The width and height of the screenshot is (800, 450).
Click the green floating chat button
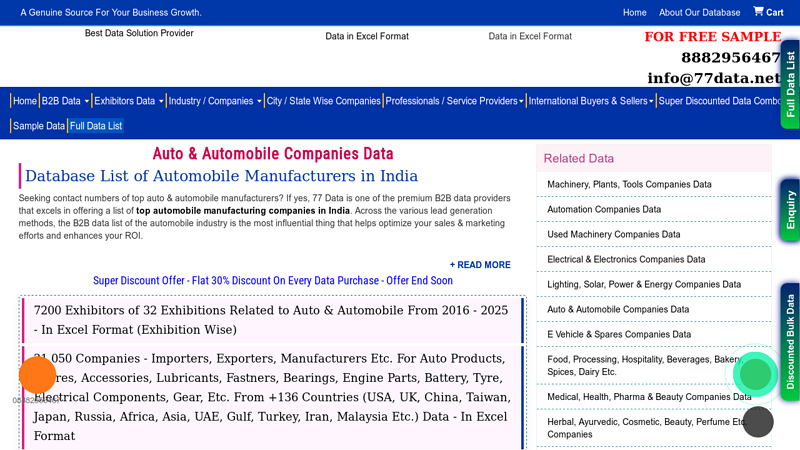[755, 374]
